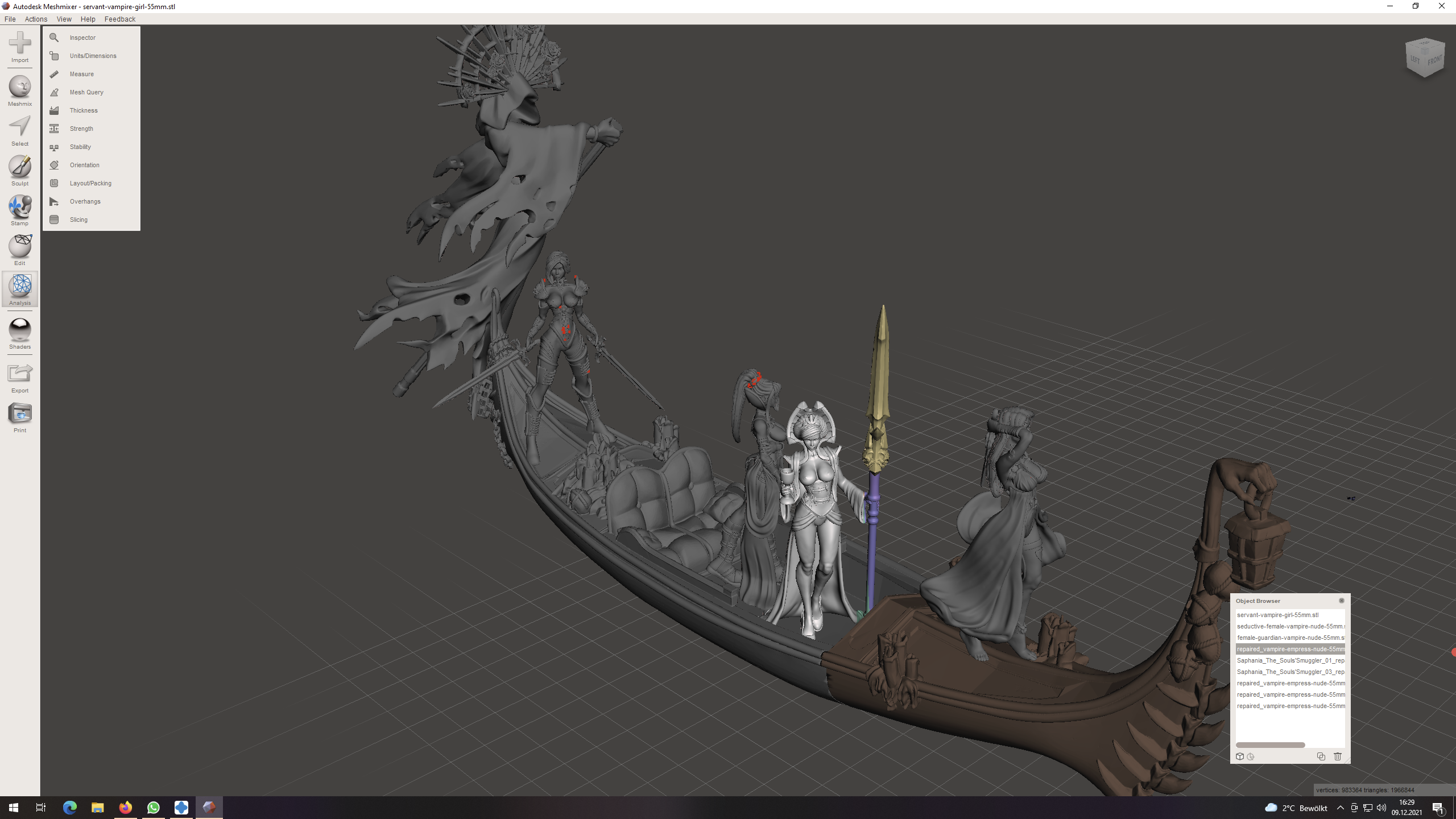Delete object with trash icon
The height and width of the screenshot is (819, 1456).
pyautogui.click(x=1338, y=756)
